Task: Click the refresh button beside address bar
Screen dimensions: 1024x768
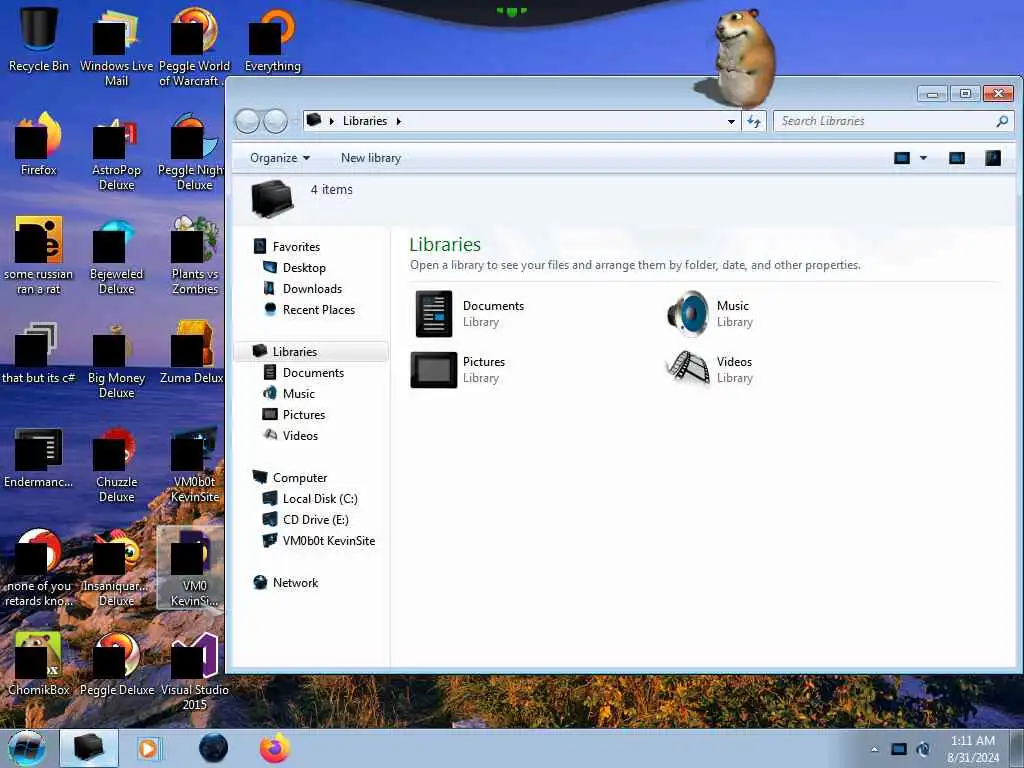Action: (x=754, y=121)
